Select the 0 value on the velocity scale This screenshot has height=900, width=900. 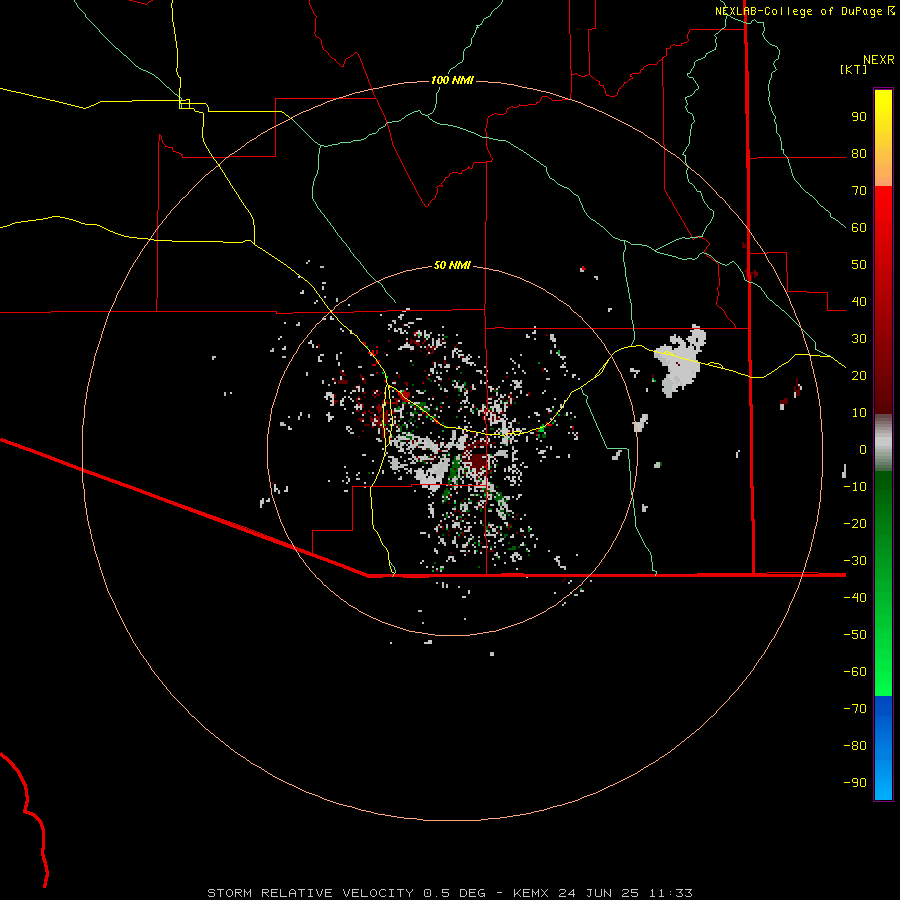pyautogui.click(x=863, y=449)
